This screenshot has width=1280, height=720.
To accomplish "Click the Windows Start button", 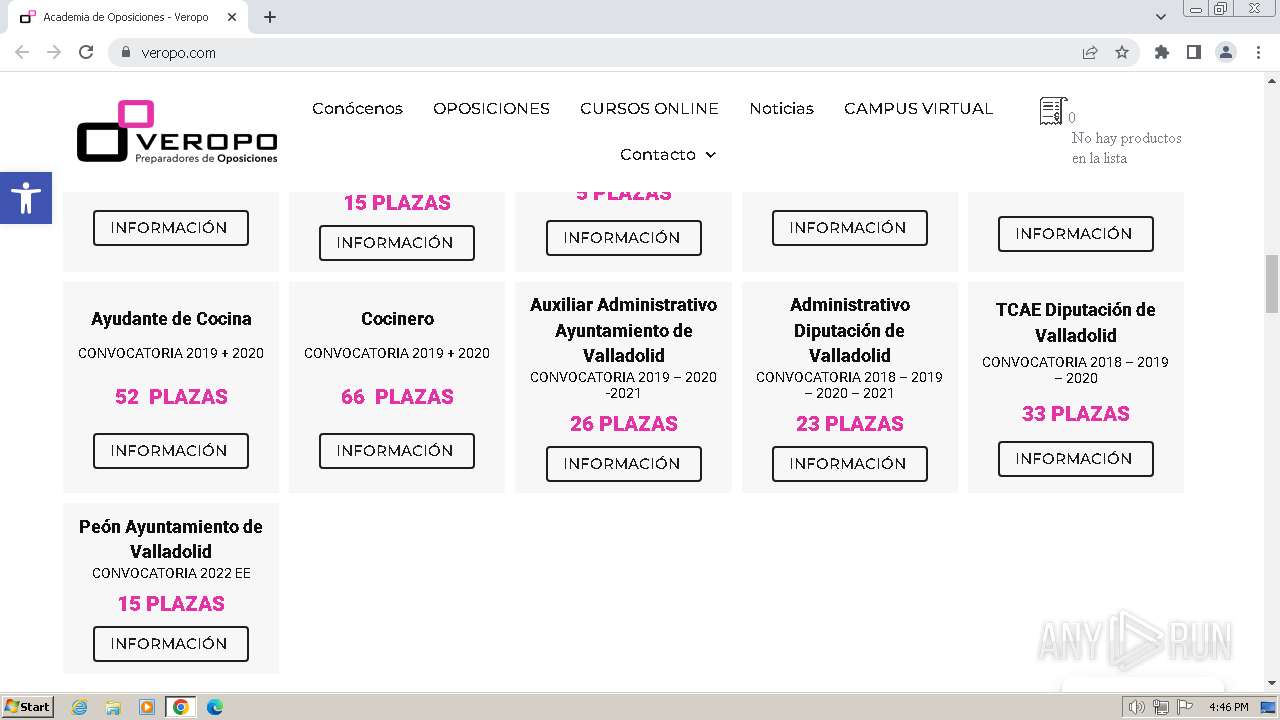I will click(x=27, y=707).
